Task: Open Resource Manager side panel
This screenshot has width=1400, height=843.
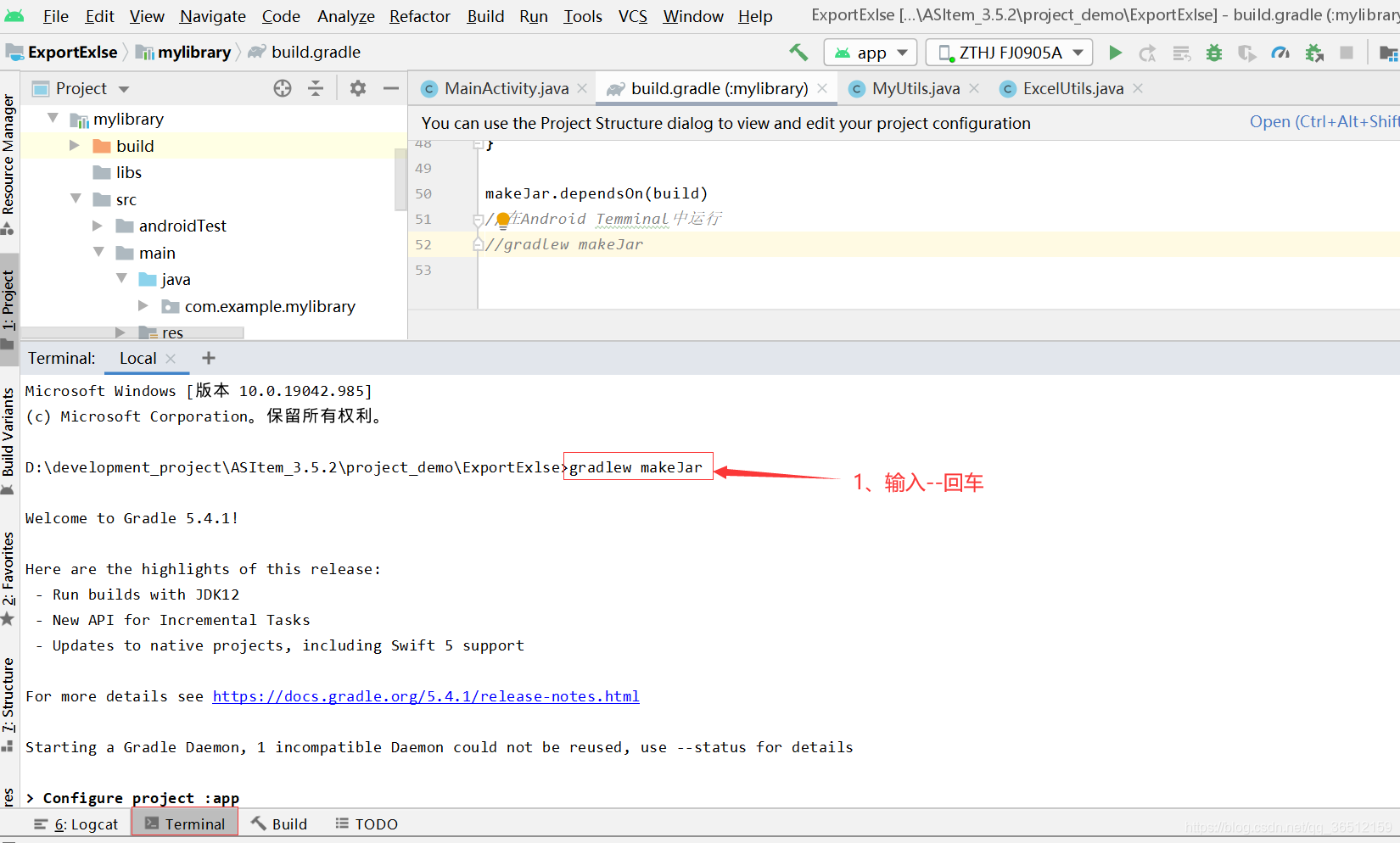Action: coord(8,164)
